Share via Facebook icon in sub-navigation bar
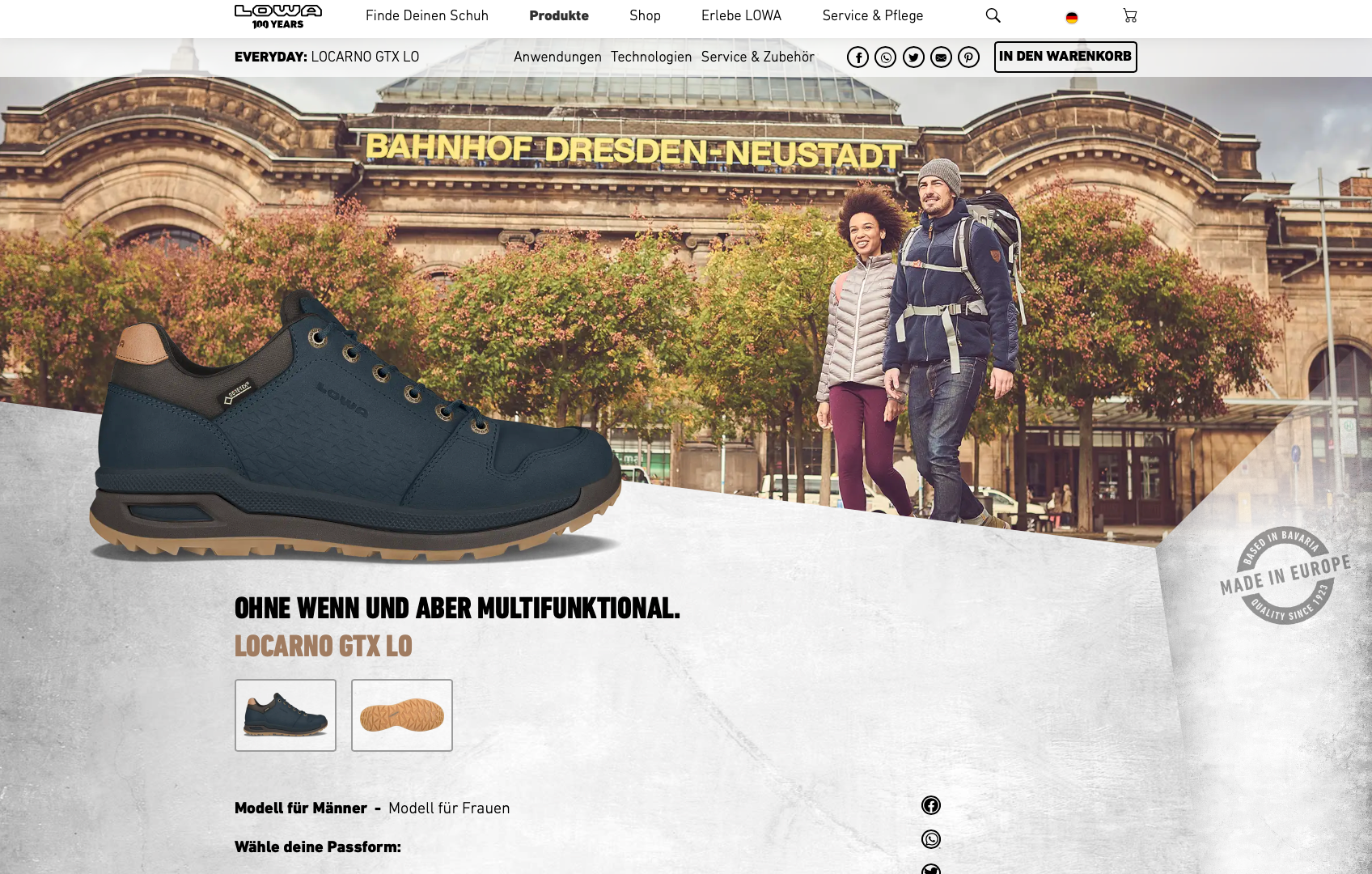Image resolution: width=1372 pixels, height=874 pixels. pyautogui.click(x=858, y=57)
